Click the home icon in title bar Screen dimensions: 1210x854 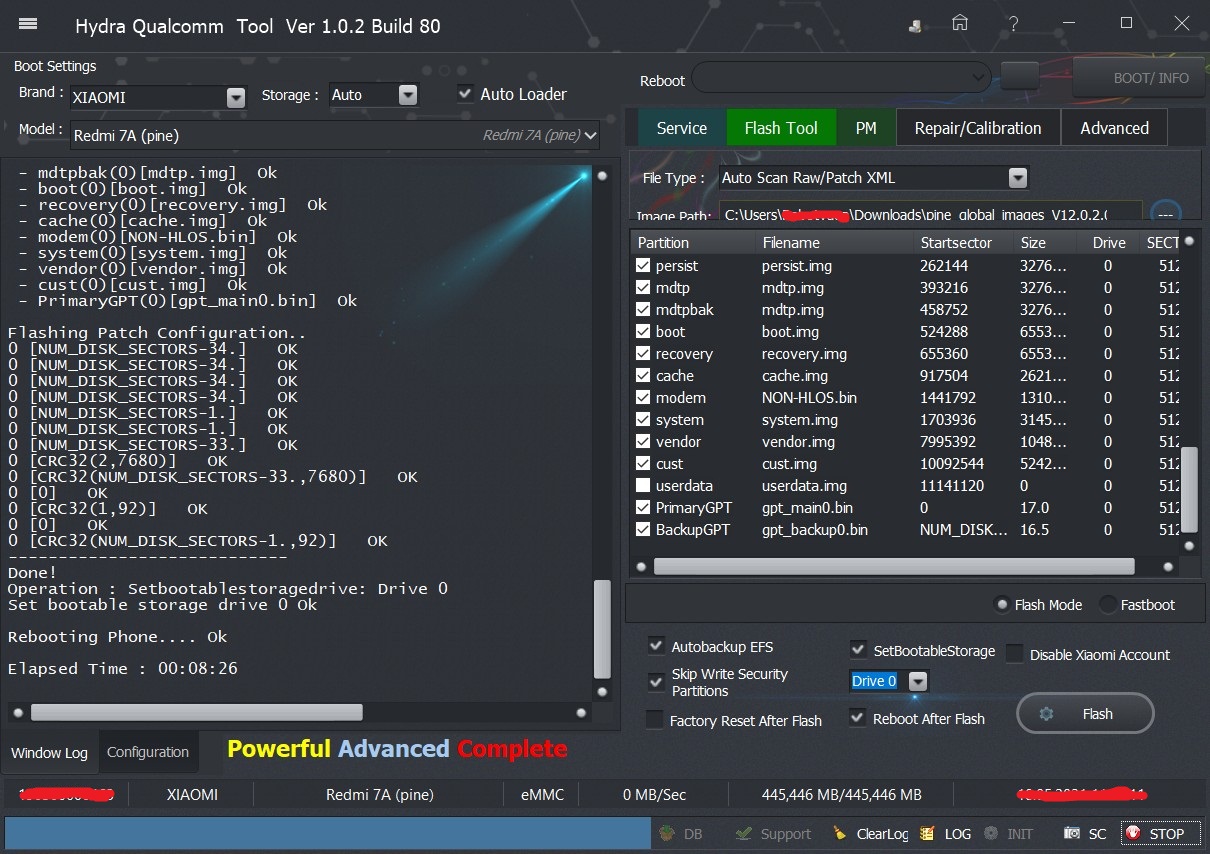(960, 23)
